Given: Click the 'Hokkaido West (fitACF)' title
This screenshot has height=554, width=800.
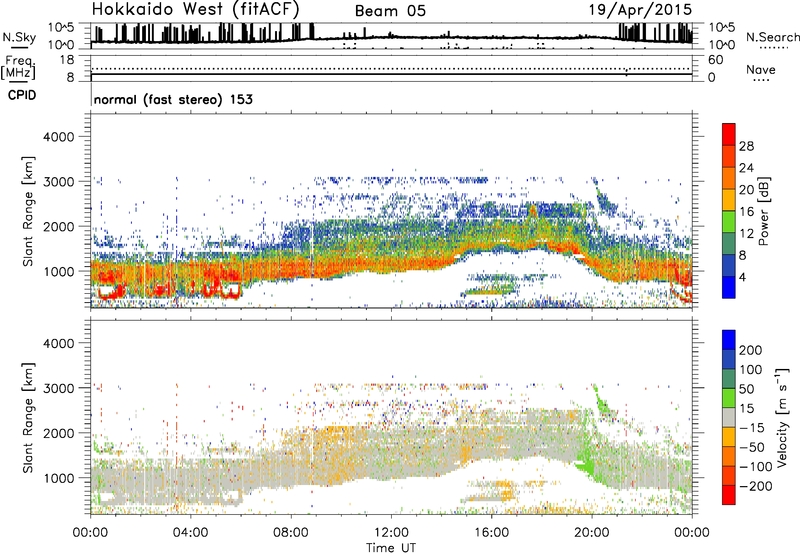Looking at the screenshot, I should (195, 10).
